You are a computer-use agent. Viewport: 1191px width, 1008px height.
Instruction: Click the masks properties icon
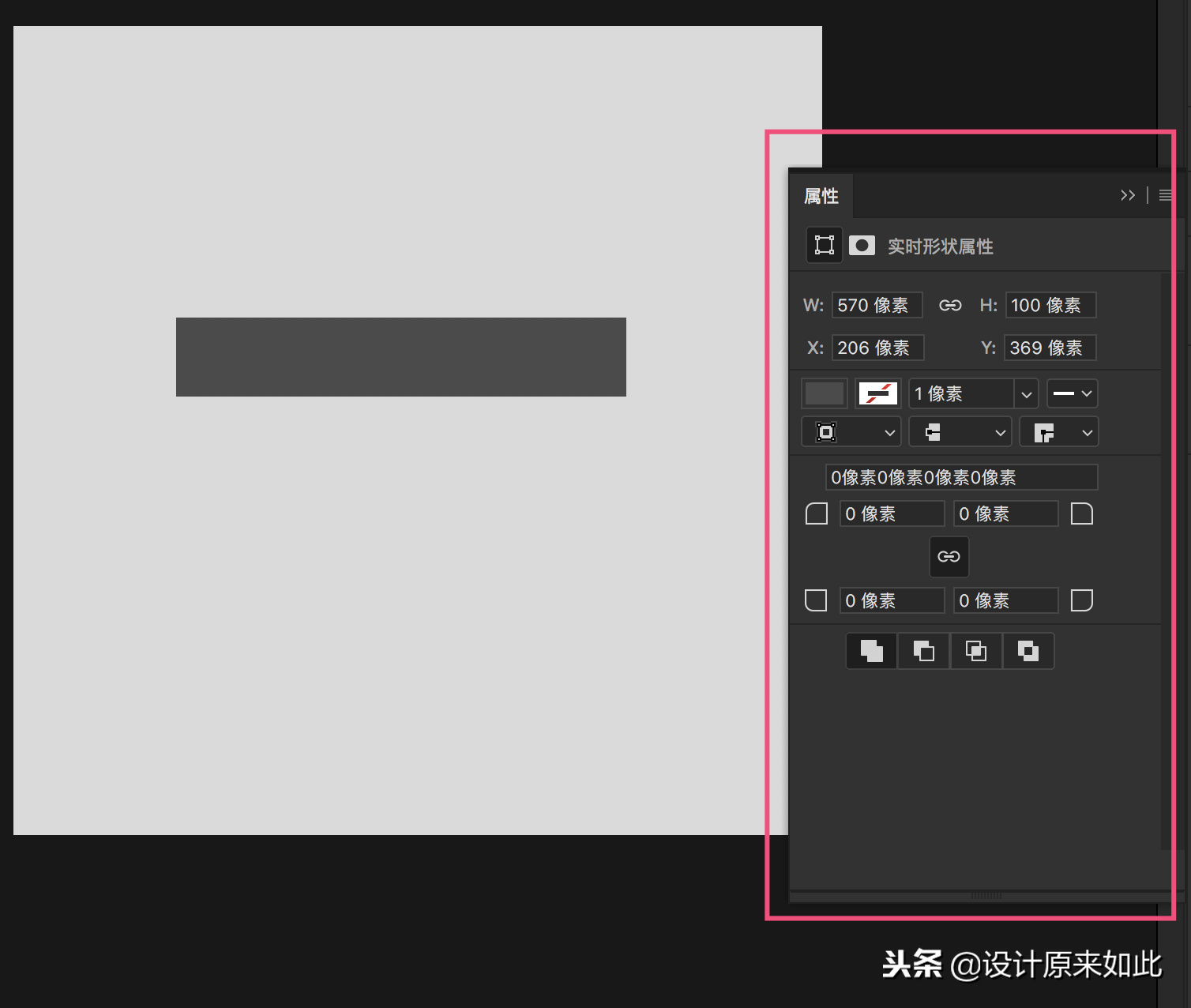(x=862, y=245)
